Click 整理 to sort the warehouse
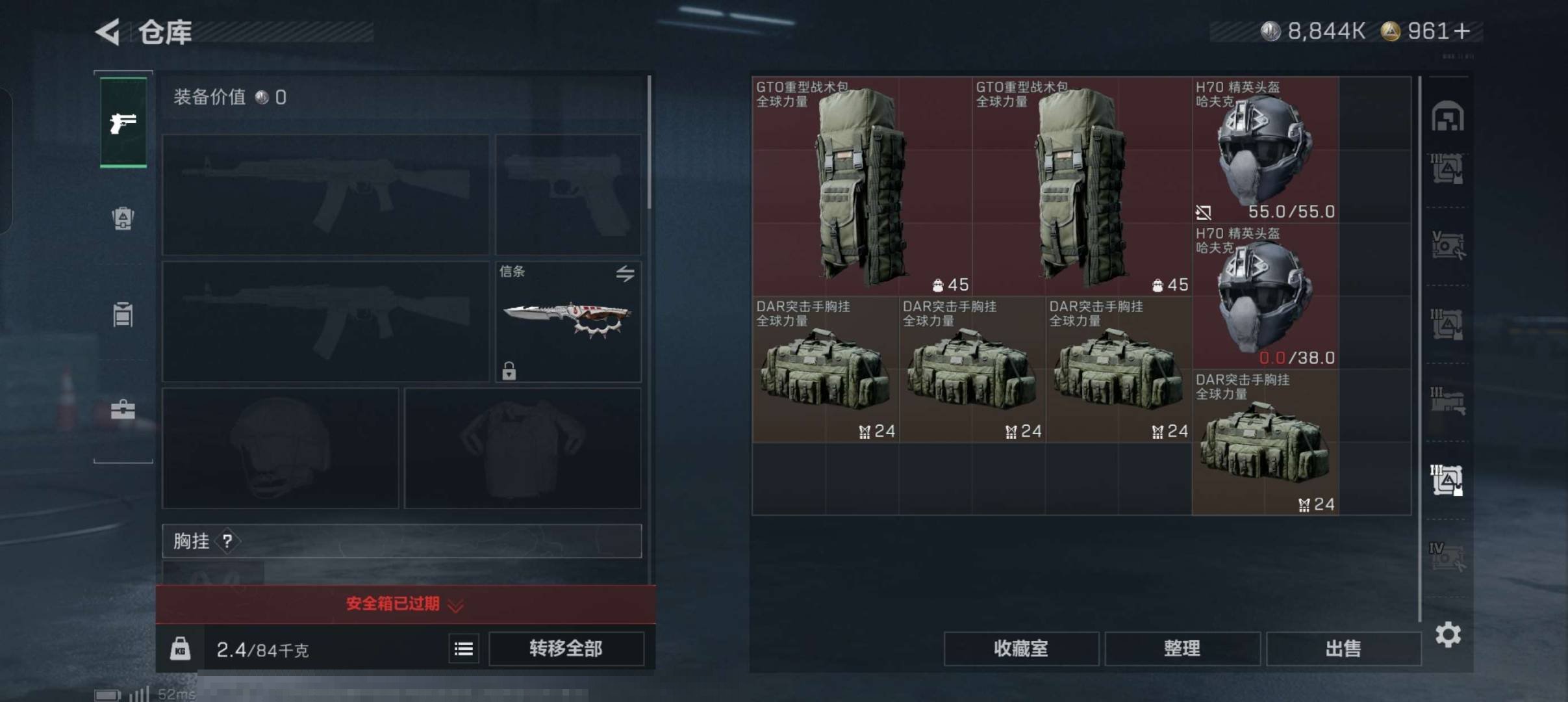 pyautogui.click(x=1182, y=649)
